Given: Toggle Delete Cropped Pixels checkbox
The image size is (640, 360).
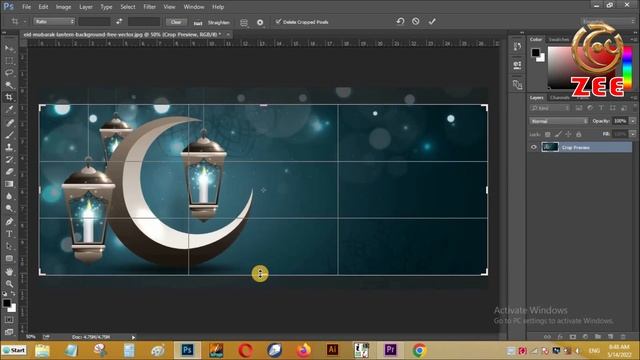Looking at the screenshot, I should pos(278,22).
